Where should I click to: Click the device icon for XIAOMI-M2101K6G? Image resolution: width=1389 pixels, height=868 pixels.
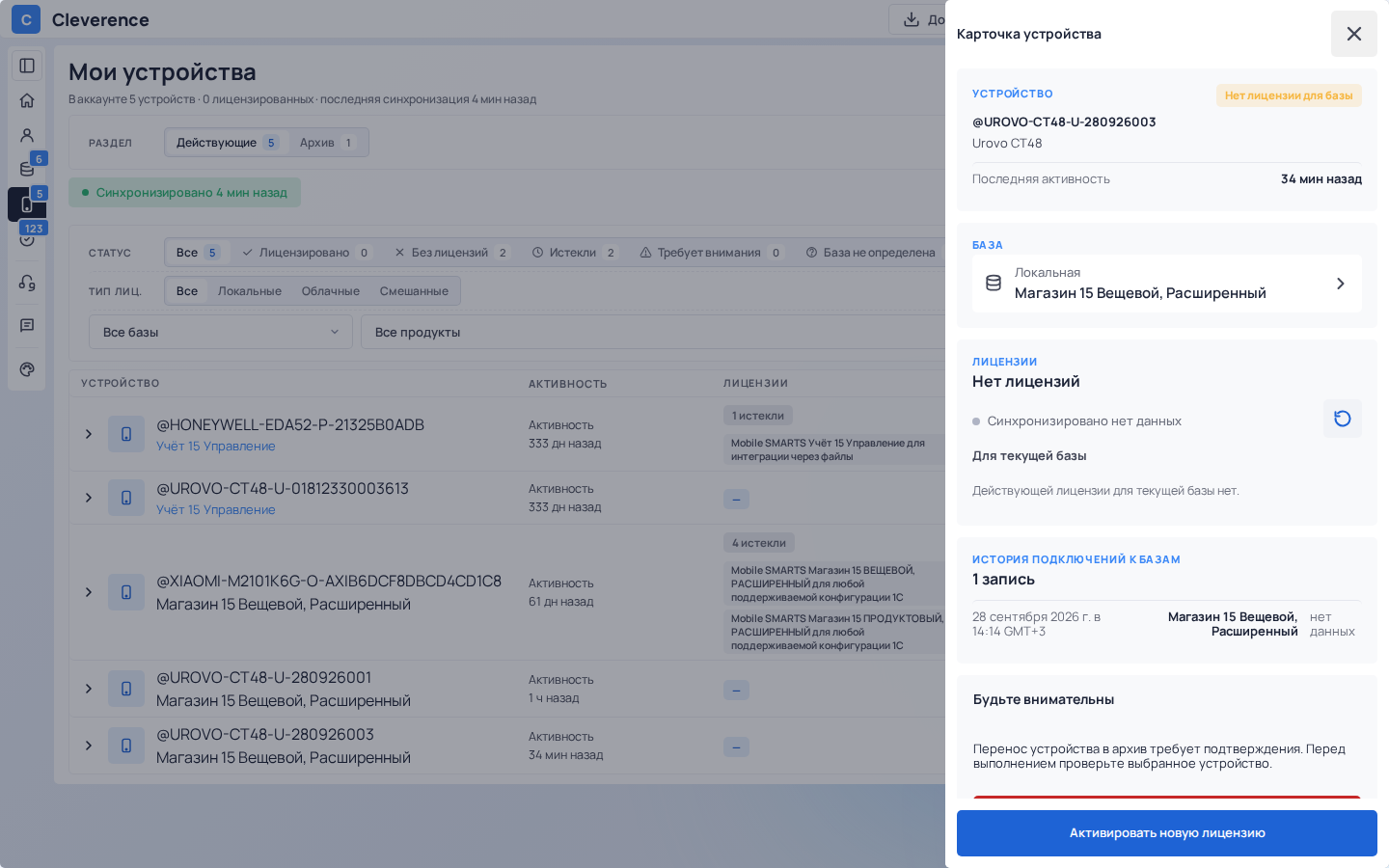tap(126, 592)
